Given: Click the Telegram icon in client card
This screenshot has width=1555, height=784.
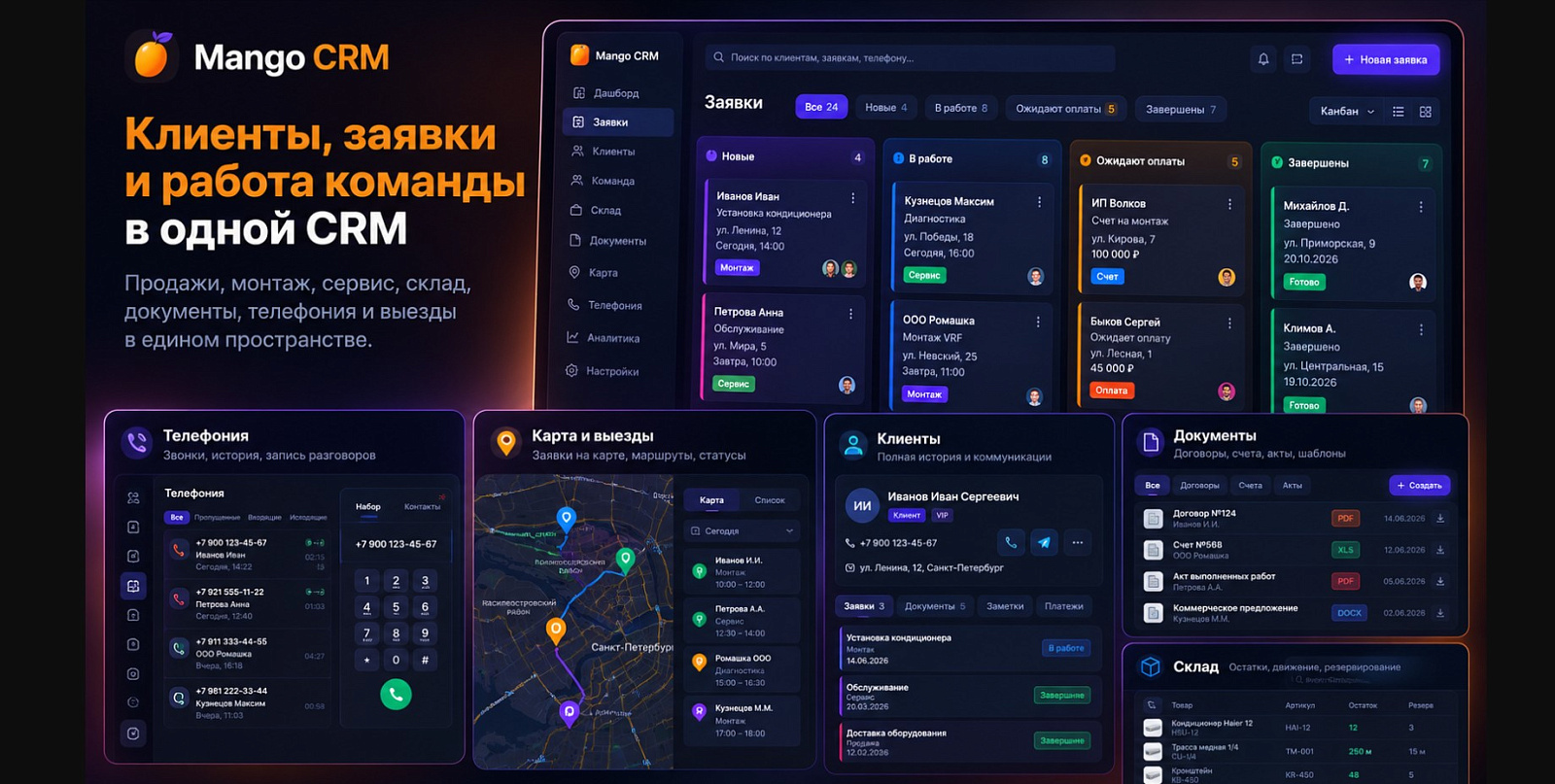Looking at the screenshot, I should (1044, 543).
